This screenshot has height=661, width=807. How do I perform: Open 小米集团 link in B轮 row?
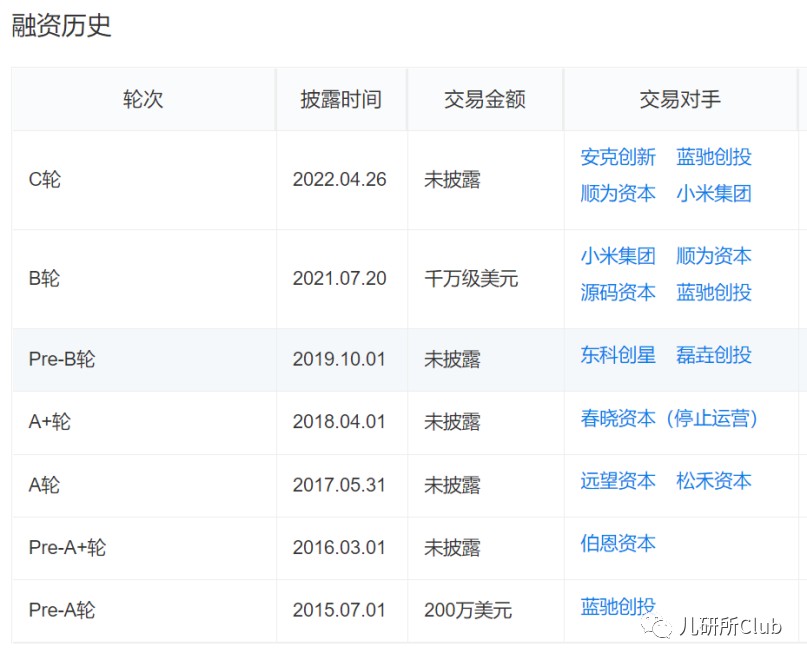(x=618, y=256)
